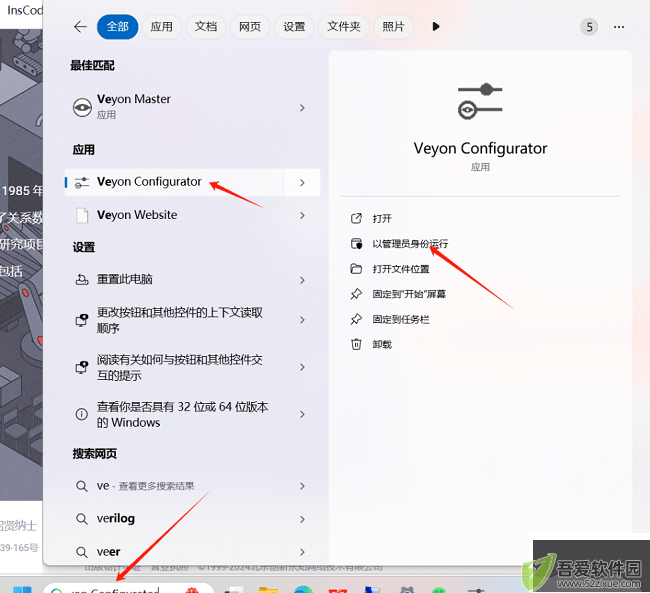
Task: Open the three-dot options menu
Action: 619,27
